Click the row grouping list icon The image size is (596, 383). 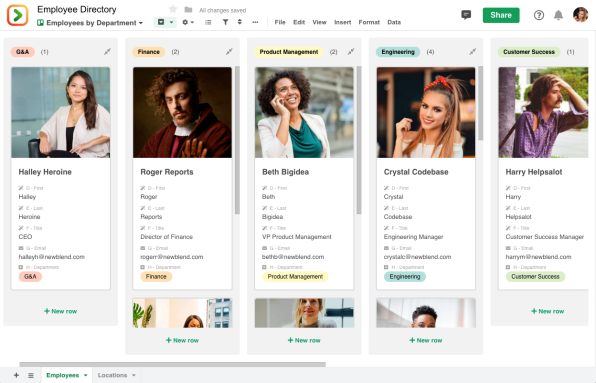point(208,22)
